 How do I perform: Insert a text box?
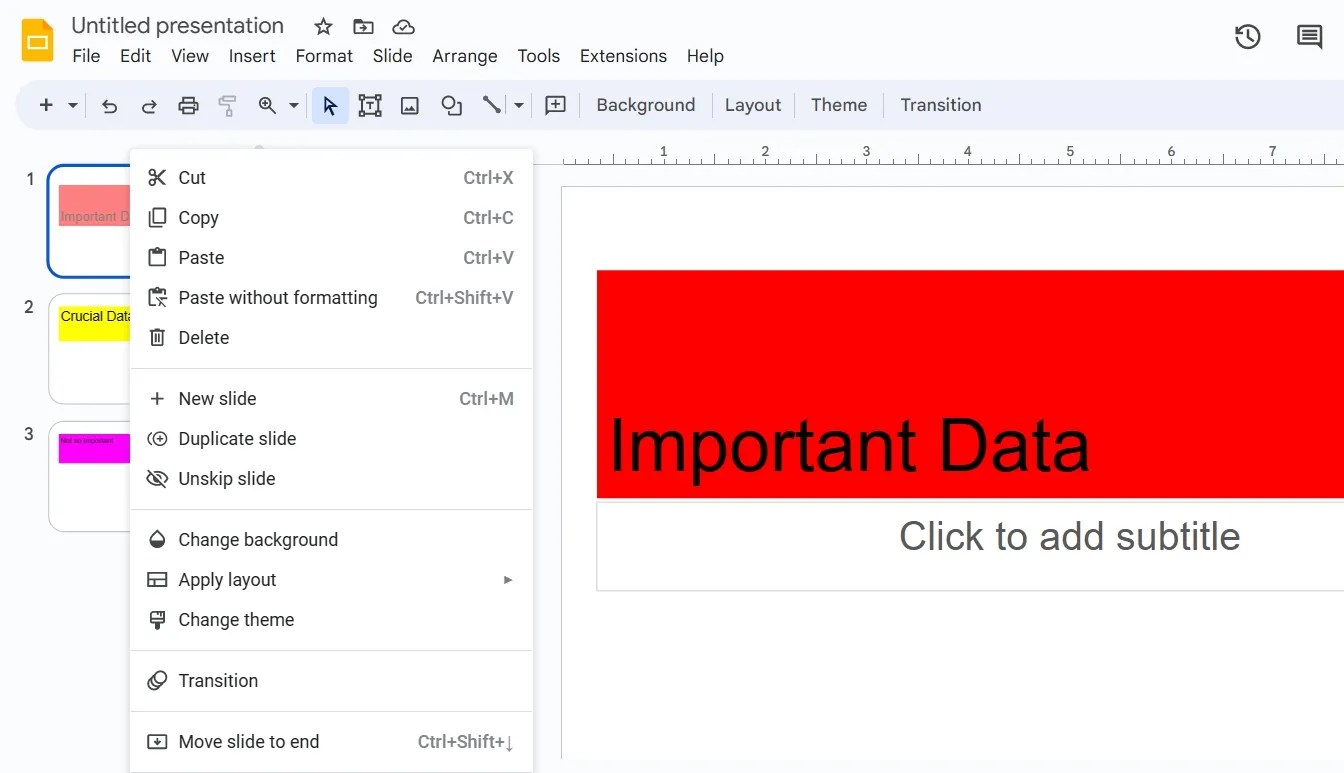[370, 104]
